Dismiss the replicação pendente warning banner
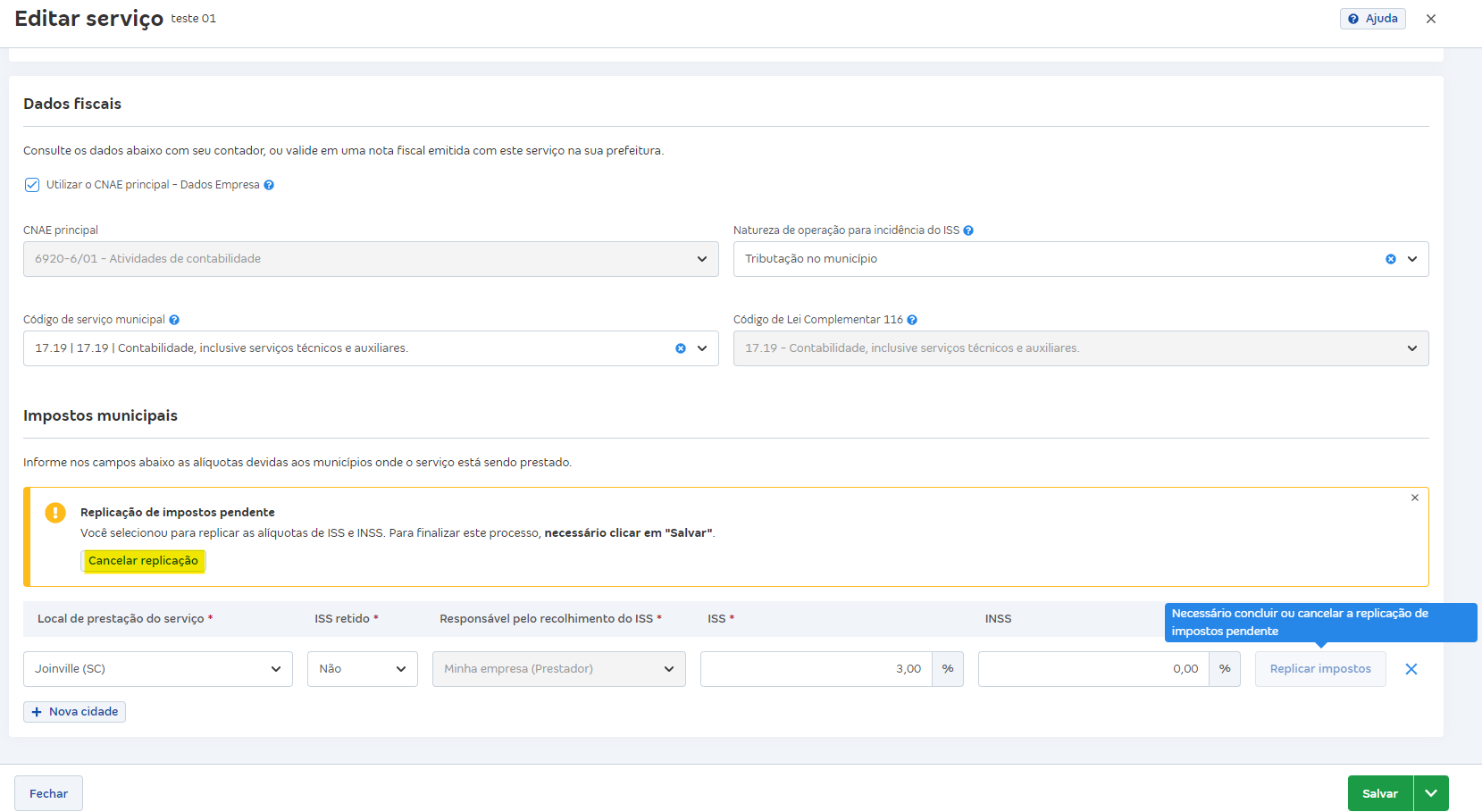 point(1414,498)
